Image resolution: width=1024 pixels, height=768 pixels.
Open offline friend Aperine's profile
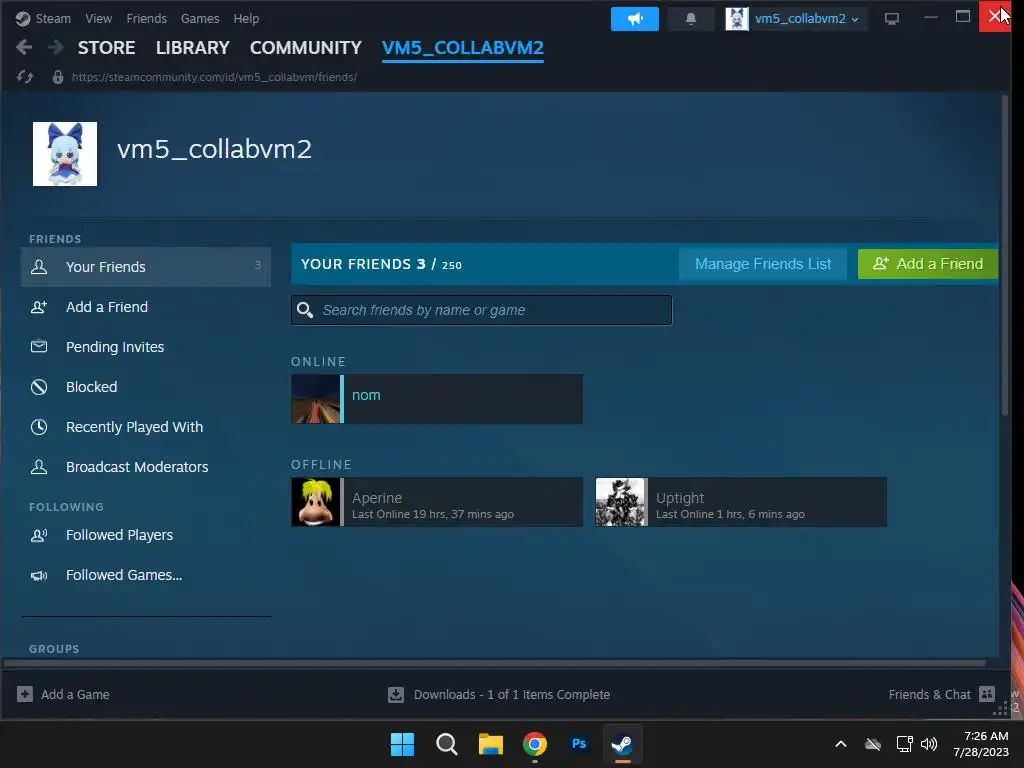pos(437,502)
